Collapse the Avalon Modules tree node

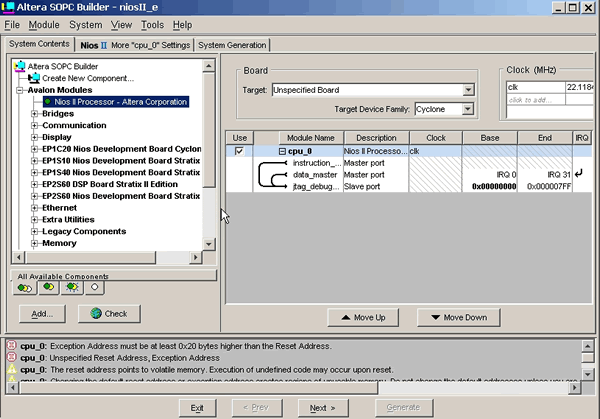click(20, 90)
